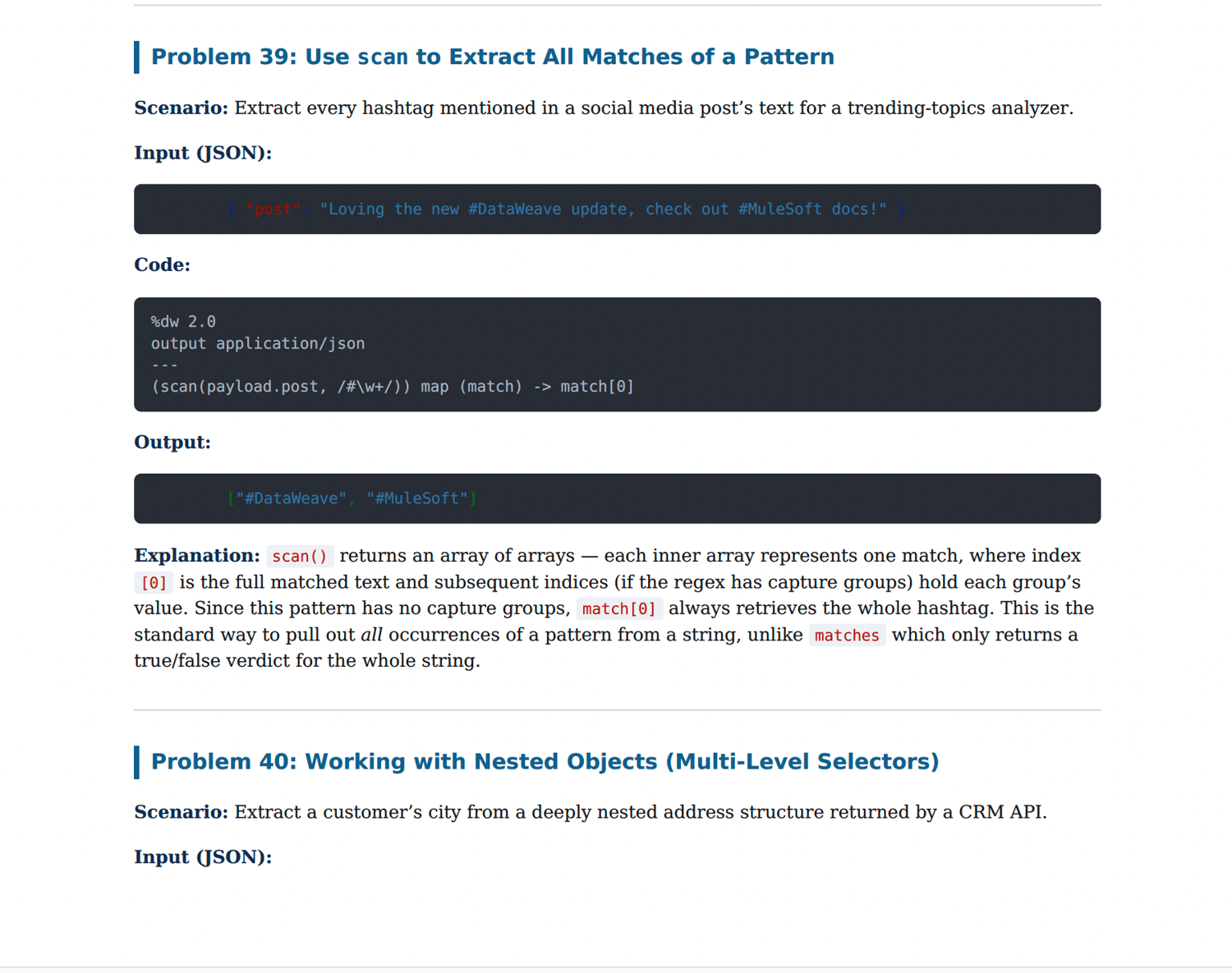Click the italic word 'all' in explanation
Image resolution: width=1232 pixels, height=973 pixels.
pos(371,635)
